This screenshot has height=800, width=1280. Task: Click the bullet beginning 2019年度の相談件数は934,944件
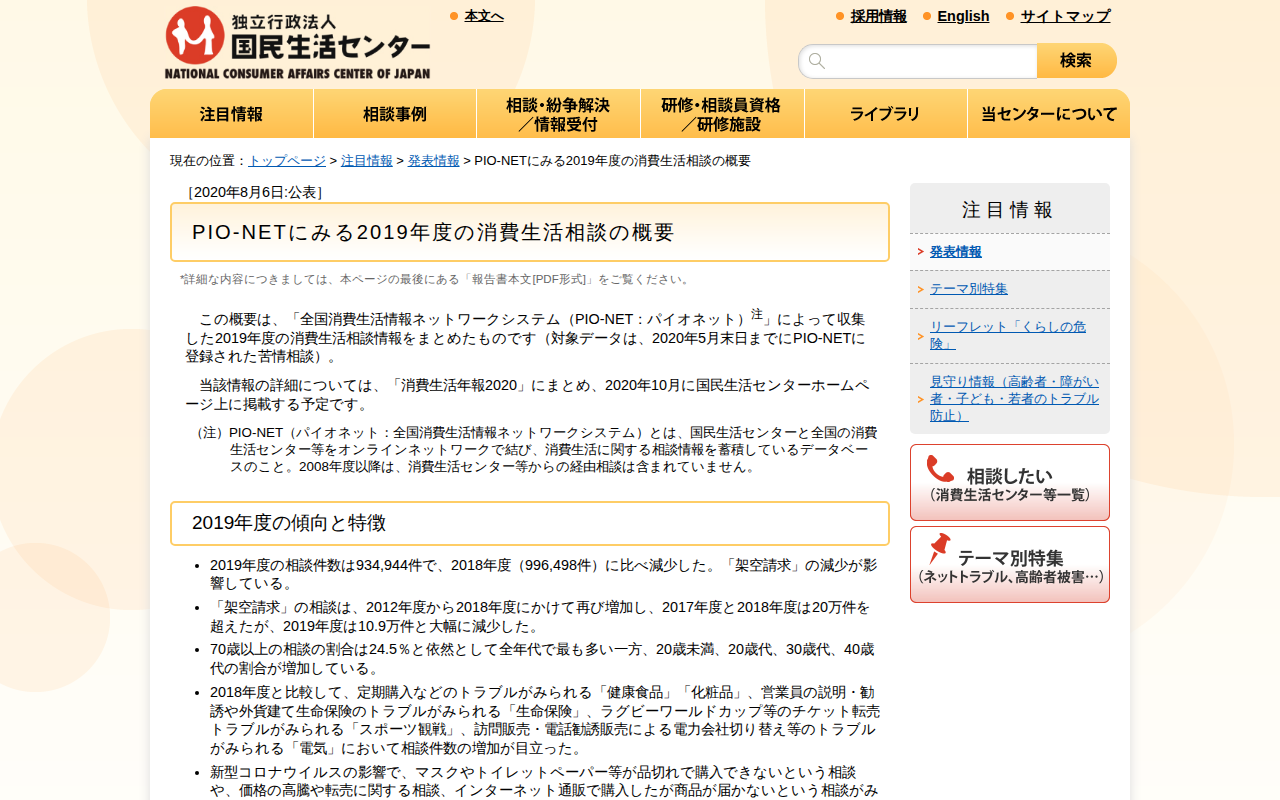pos(544,574)
